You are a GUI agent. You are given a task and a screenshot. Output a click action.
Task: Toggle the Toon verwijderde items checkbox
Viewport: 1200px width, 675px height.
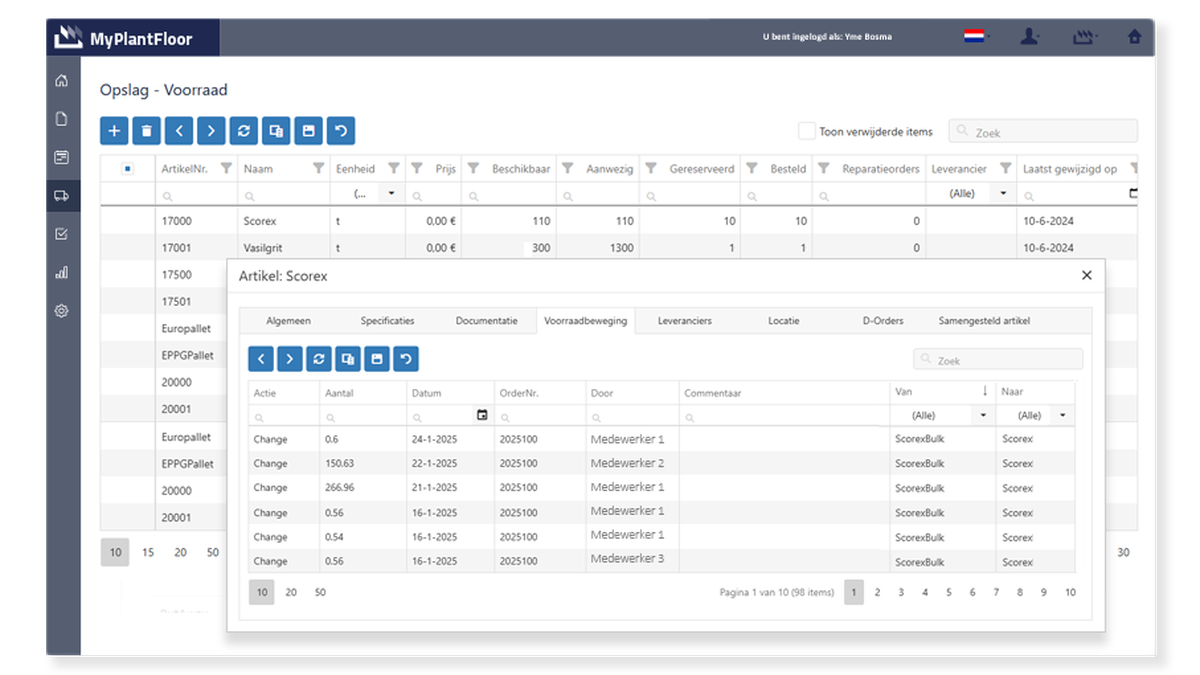(x=806, y=131)
